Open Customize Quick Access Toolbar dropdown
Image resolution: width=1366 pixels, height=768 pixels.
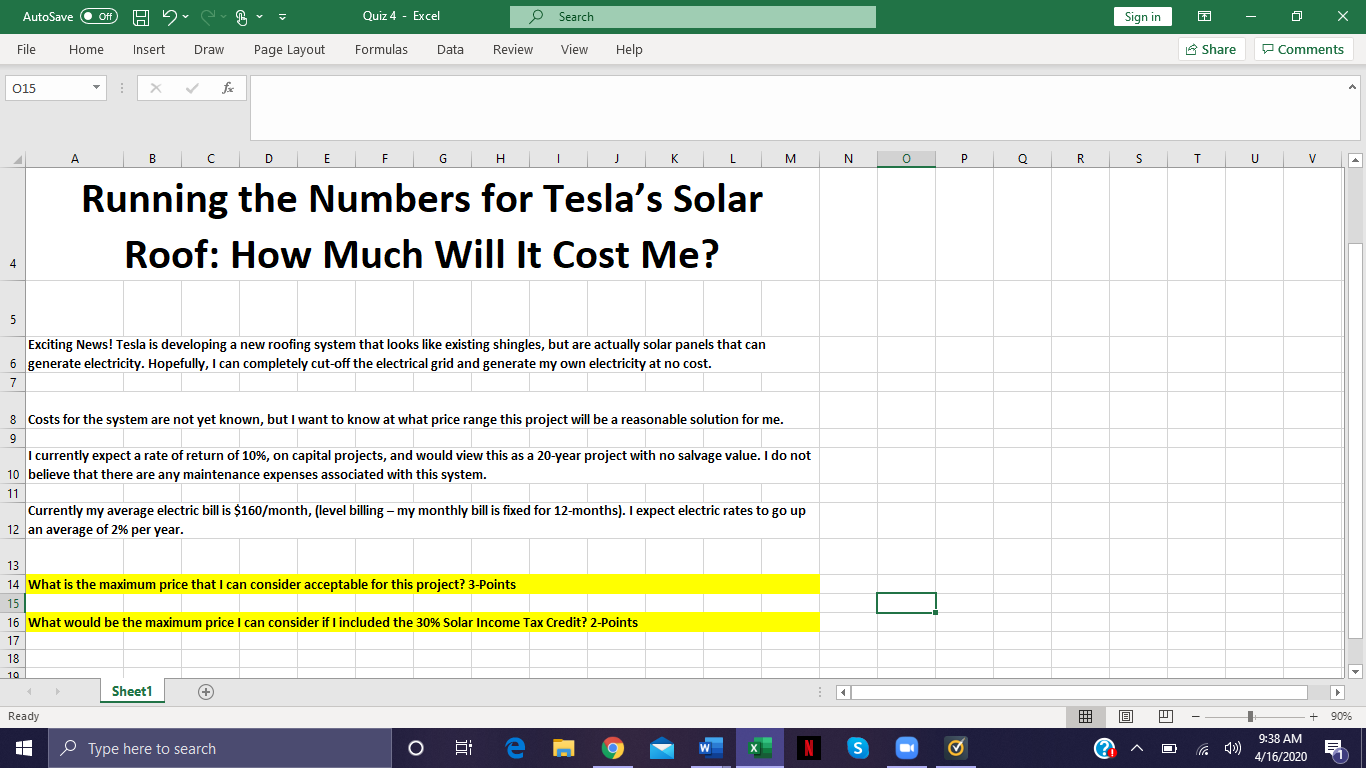click(282, 17)
